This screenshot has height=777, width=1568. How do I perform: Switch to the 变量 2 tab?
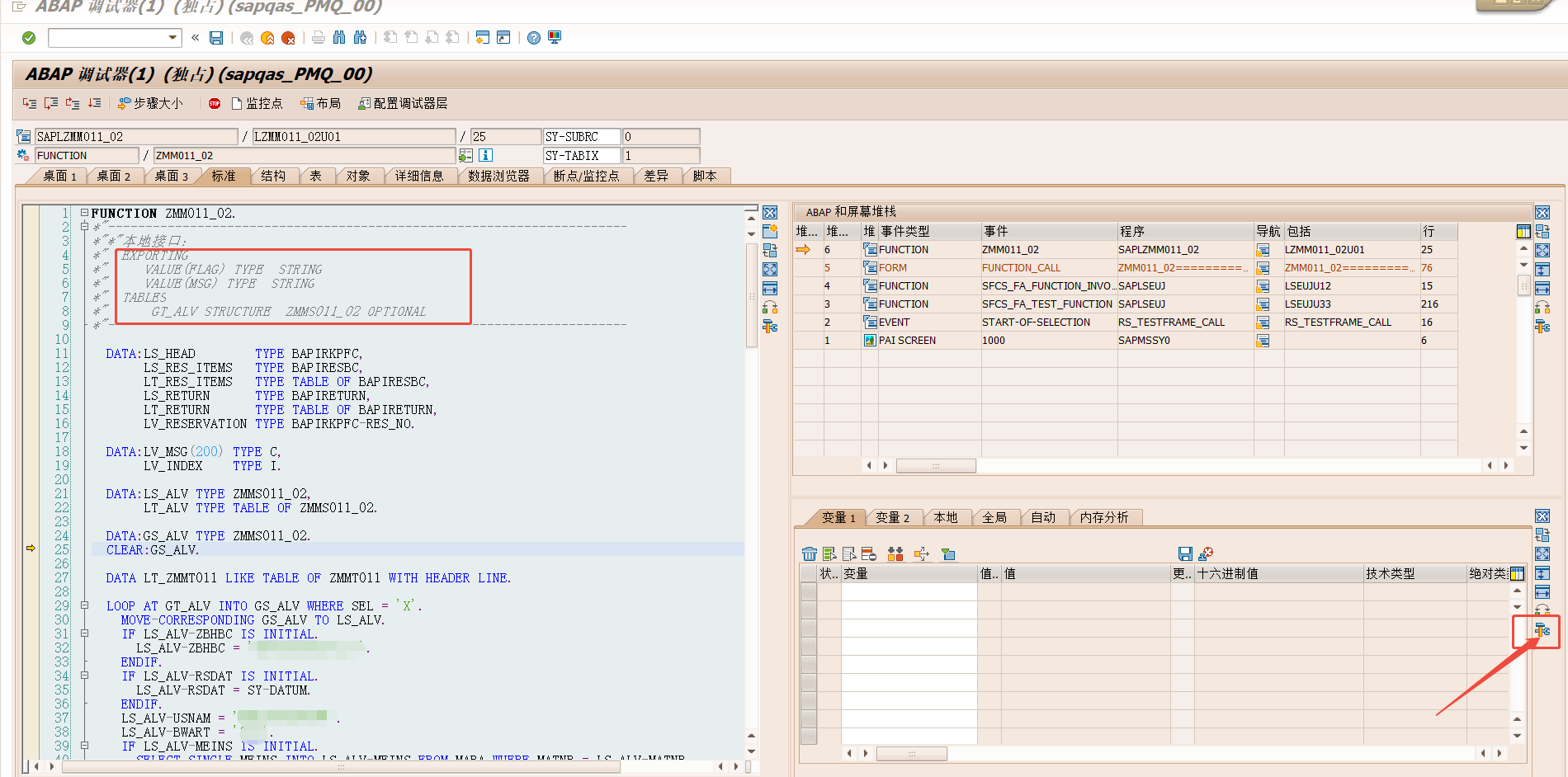pos(895,517)
